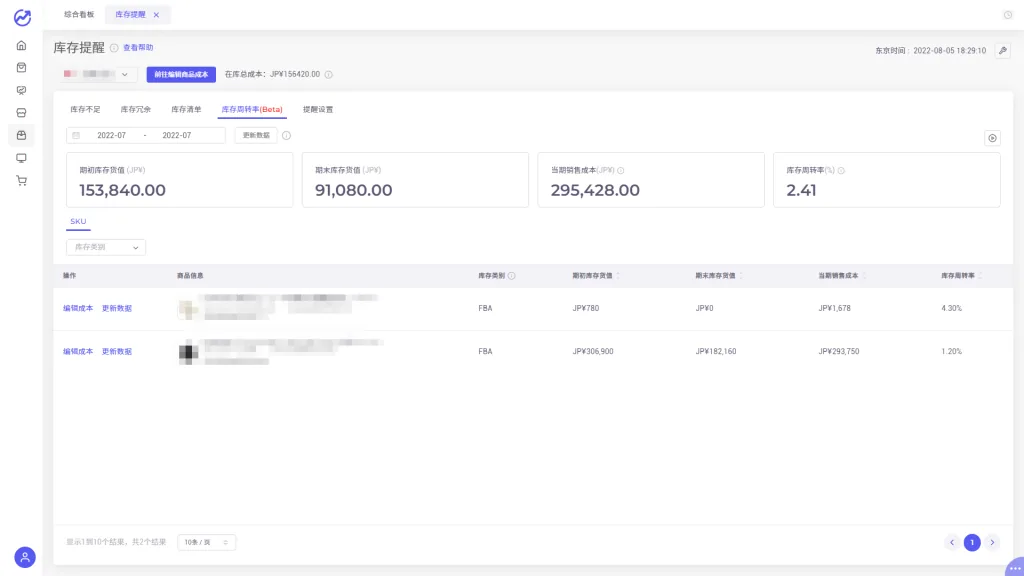Click the 查看帮助 link
Viewport: 1024px width, 576px height.
[x=138, y=48]
